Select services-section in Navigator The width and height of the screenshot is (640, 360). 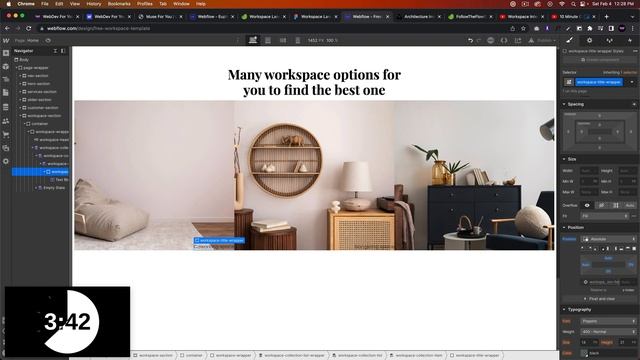click(42, 92)
